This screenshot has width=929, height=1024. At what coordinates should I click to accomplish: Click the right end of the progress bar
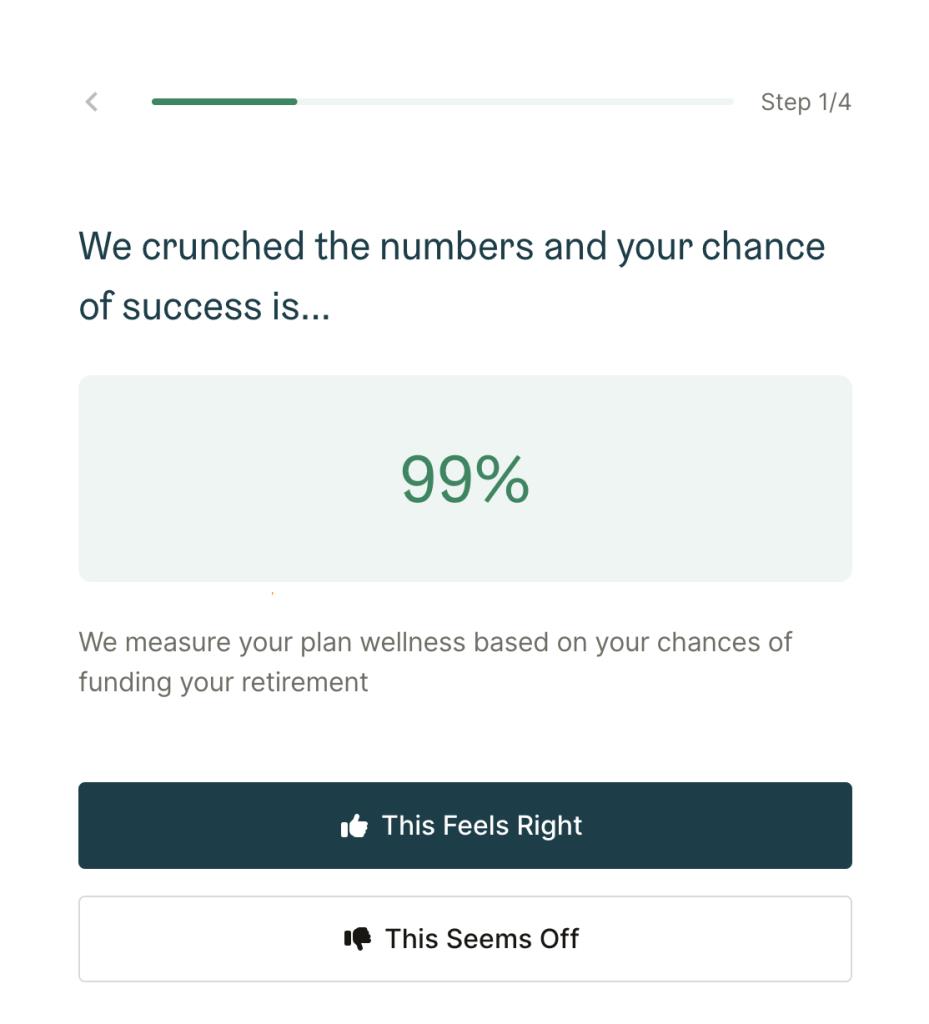728,102
